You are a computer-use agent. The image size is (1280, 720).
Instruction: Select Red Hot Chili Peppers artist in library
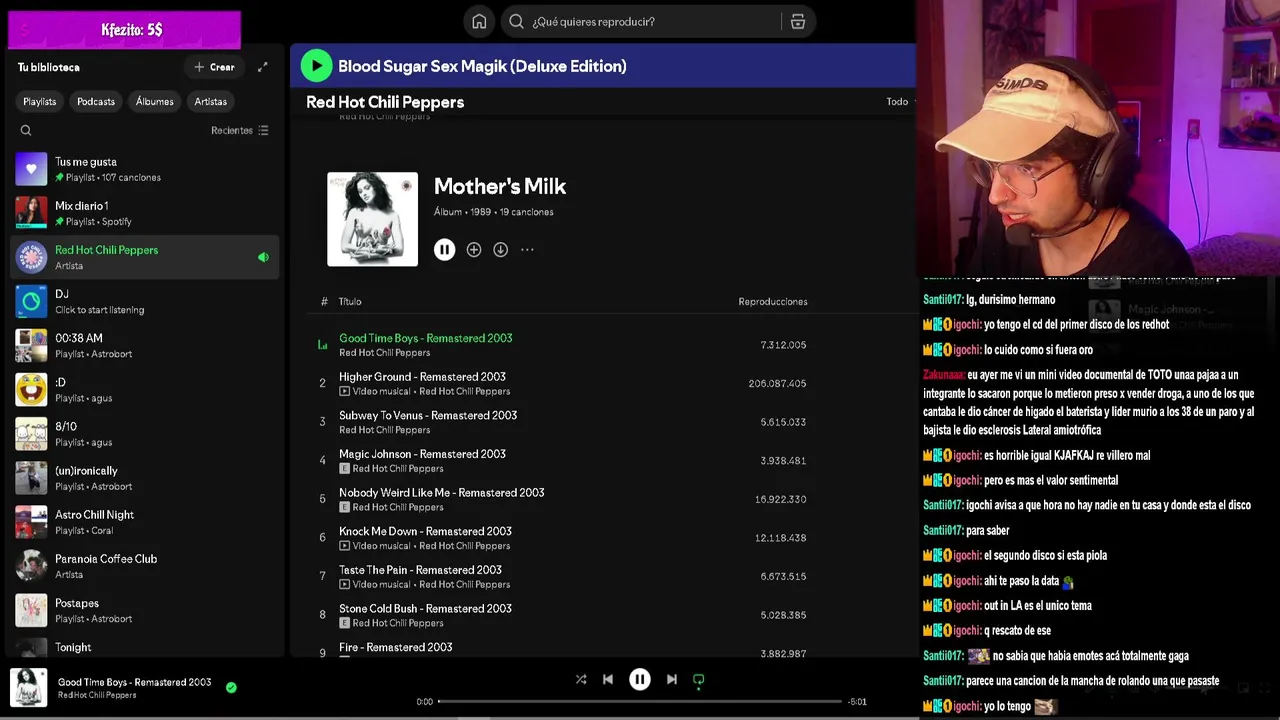tap(145, 257)
